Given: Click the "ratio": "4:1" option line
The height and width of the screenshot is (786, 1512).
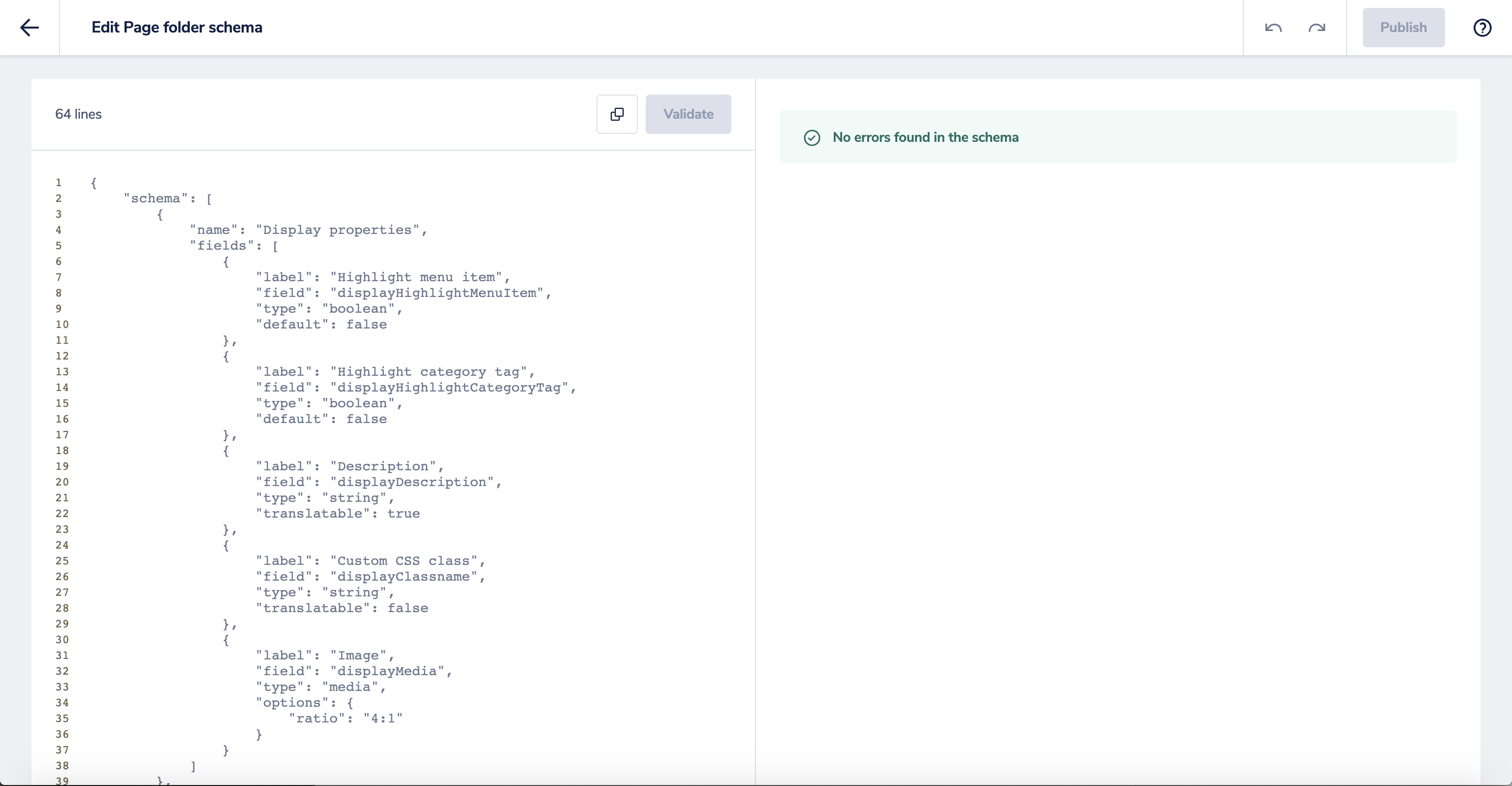Looking at the screenshot, I should 345,719.
